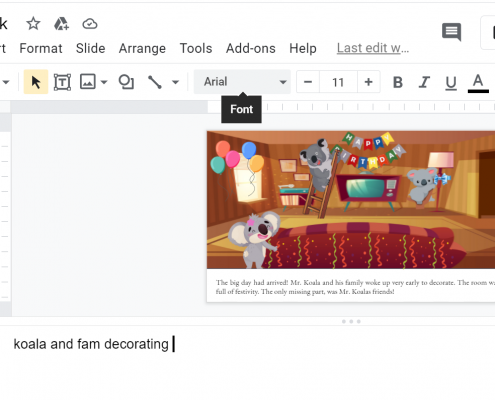Click the Add to Drive icon
The height and width of the screenshot is (400, 495).
pos(61,24)
